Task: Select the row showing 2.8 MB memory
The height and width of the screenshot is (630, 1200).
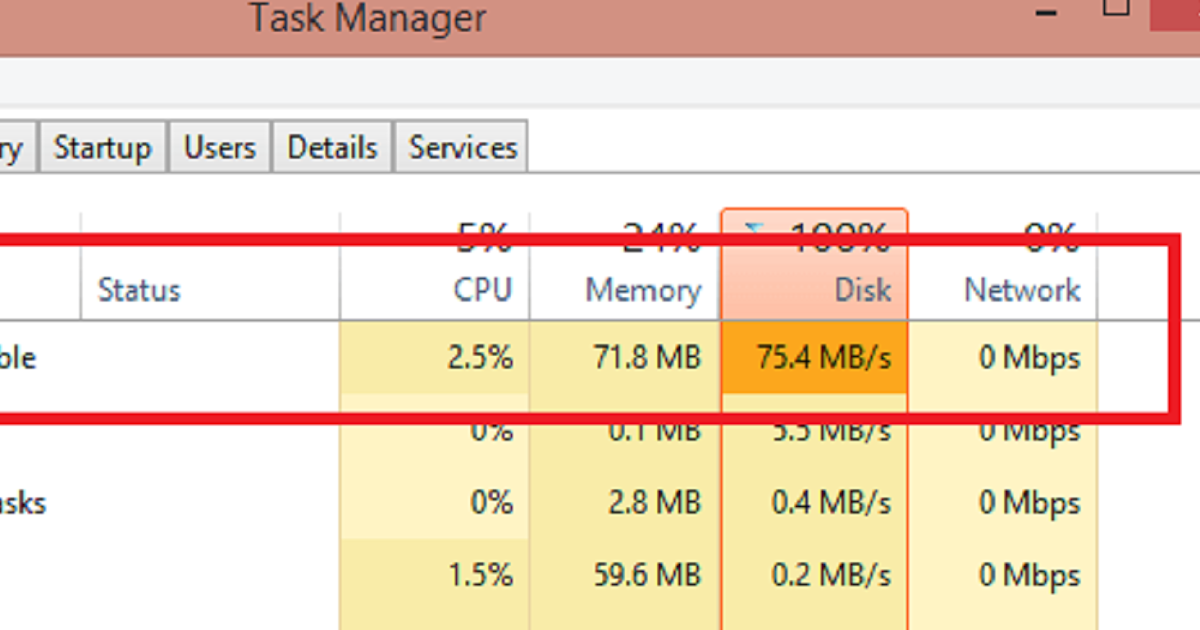Action: pyautogui.click(x=600, y=503)
